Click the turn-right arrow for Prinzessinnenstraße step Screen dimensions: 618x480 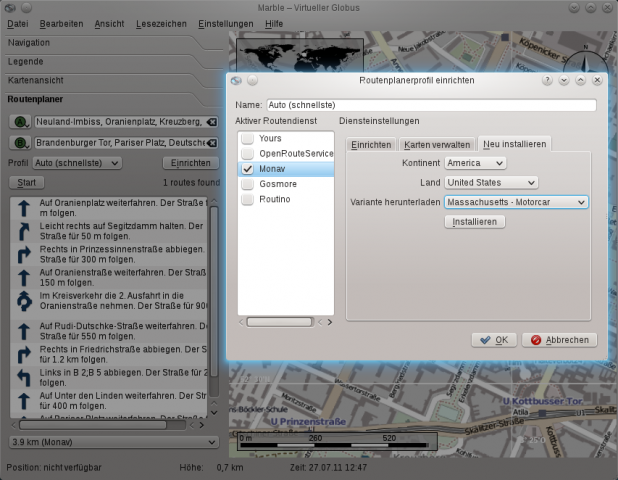[x=25, y=253]
